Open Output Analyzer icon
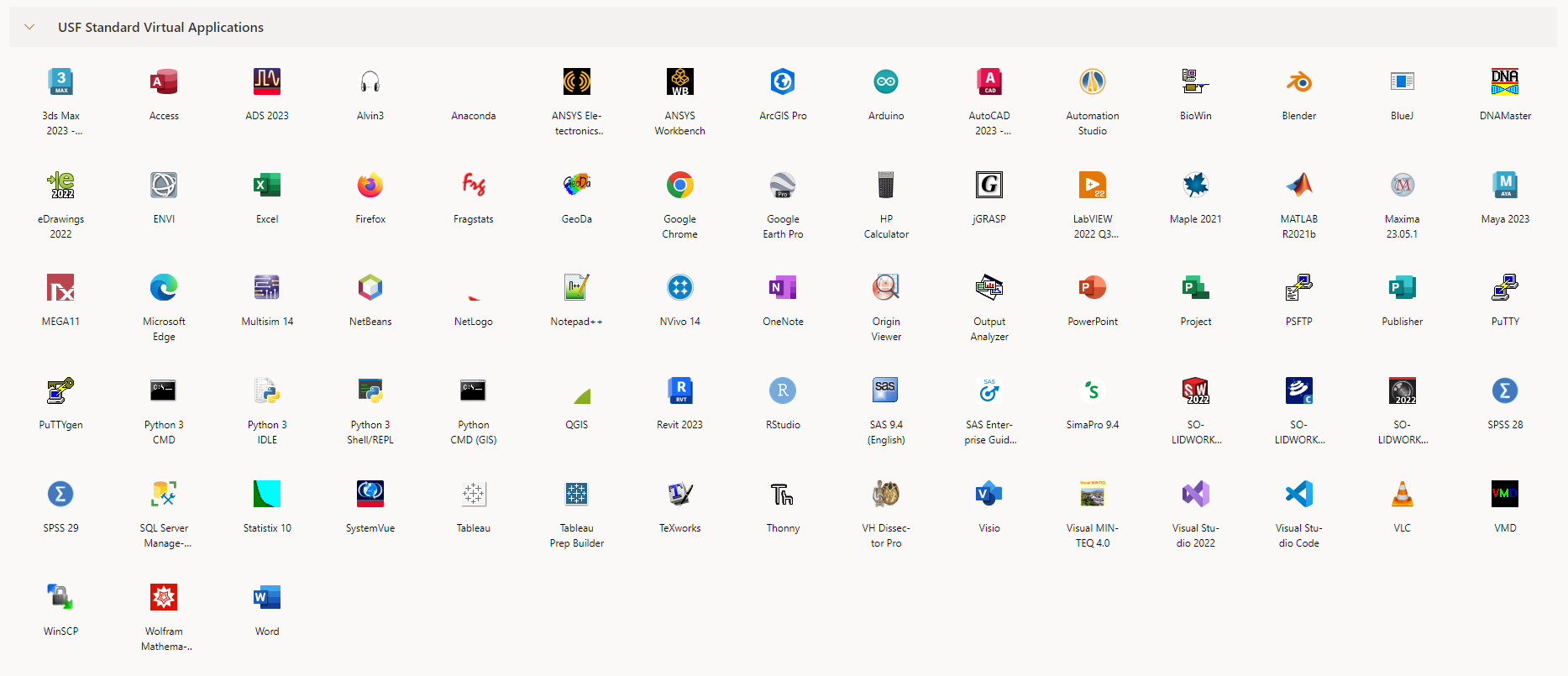Screen dimensions: 1568x676 (x=989, y=288)
